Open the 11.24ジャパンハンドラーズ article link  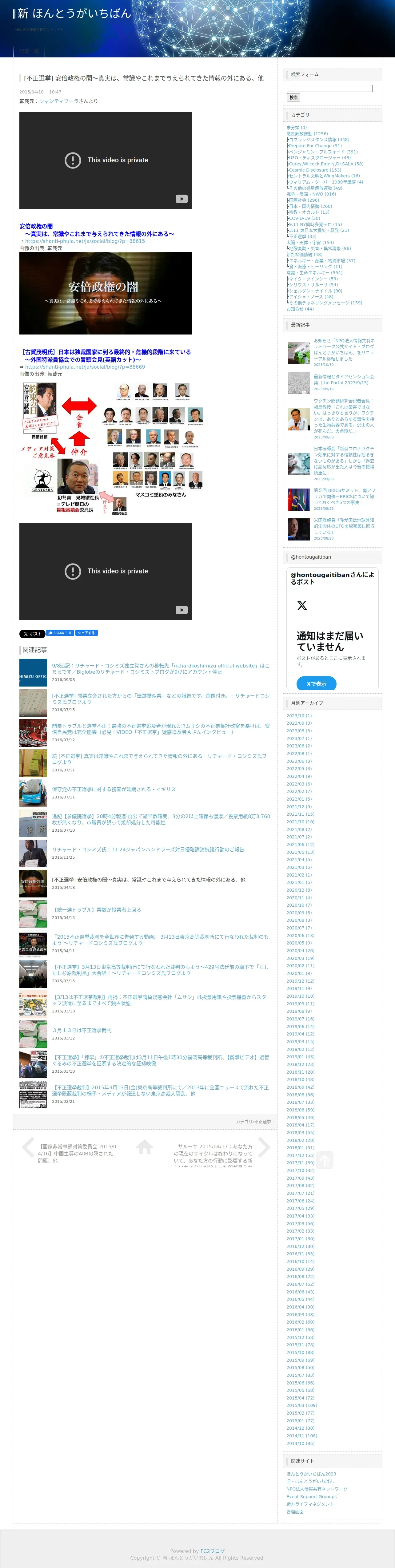(148, 849)
